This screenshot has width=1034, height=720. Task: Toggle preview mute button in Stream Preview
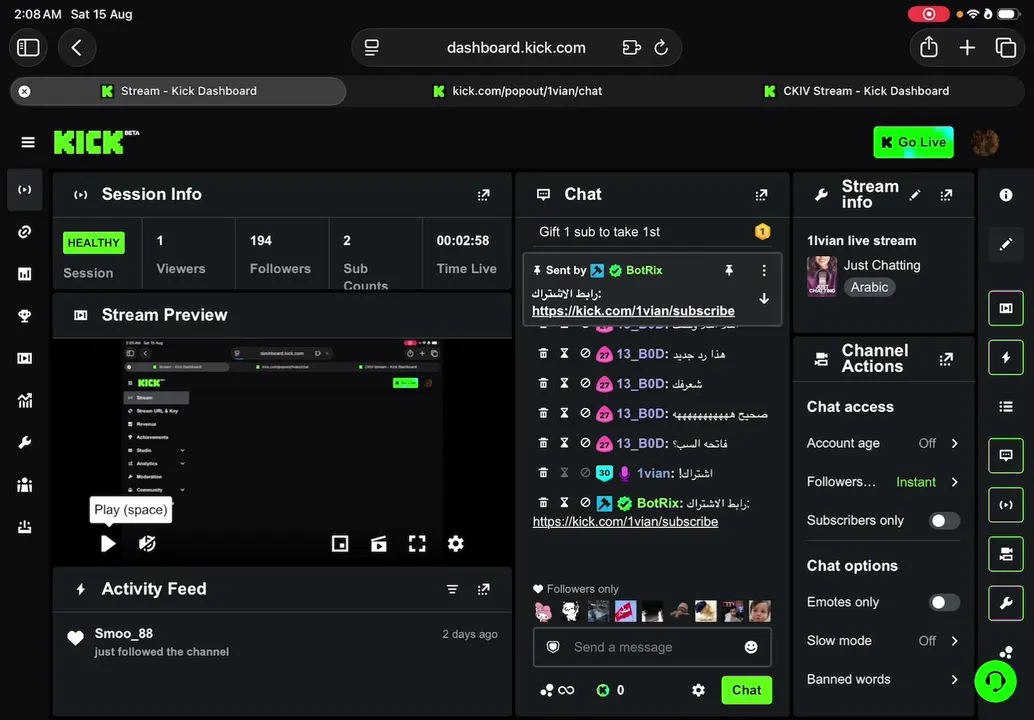coord(147,543)
